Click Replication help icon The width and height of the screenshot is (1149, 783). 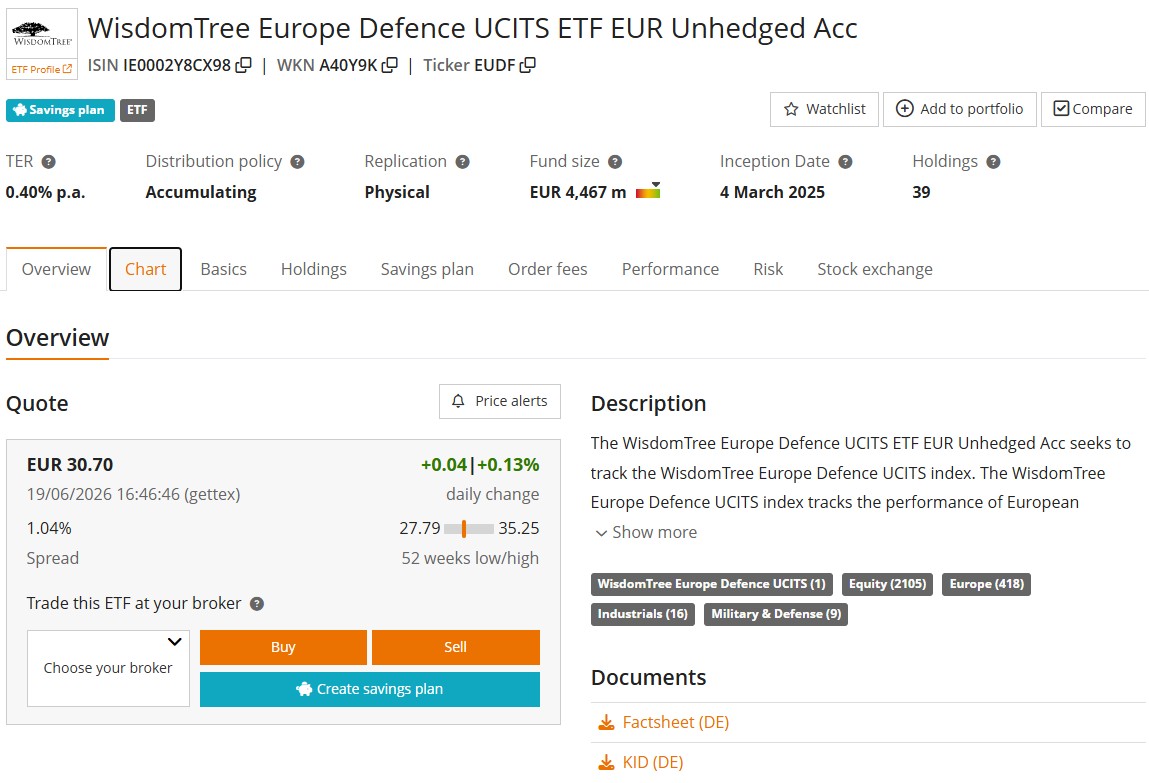(x=462, y=162)
